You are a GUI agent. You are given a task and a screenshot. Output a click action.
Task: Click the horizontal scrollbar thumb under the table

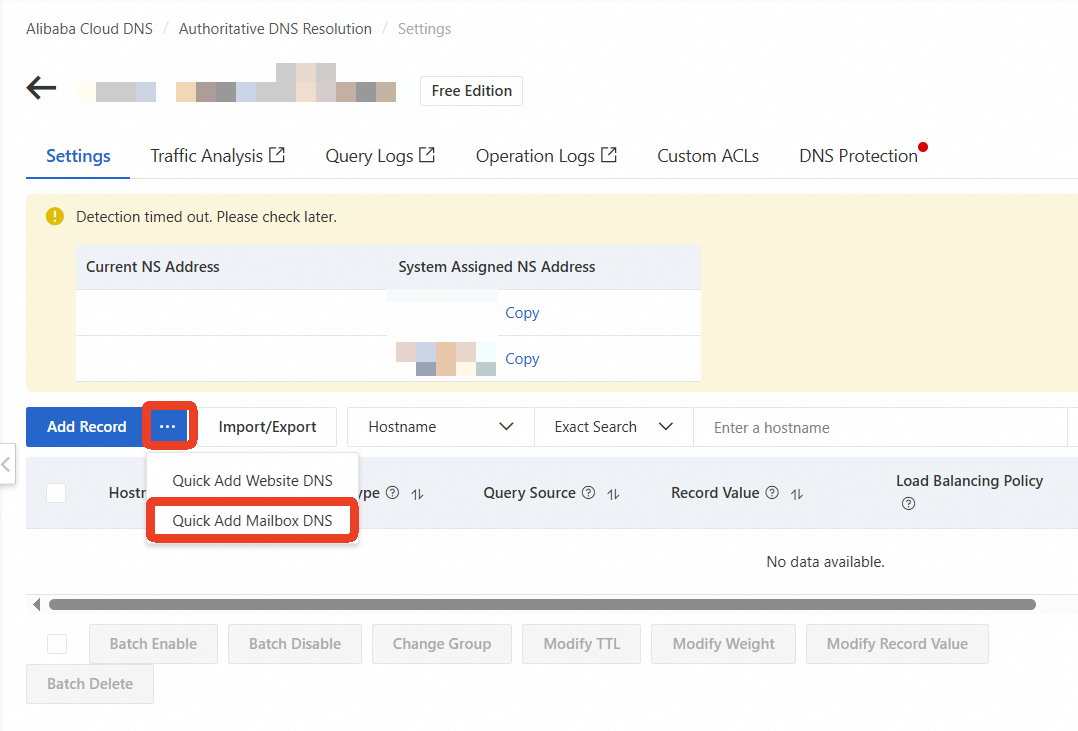pos(542,604)
